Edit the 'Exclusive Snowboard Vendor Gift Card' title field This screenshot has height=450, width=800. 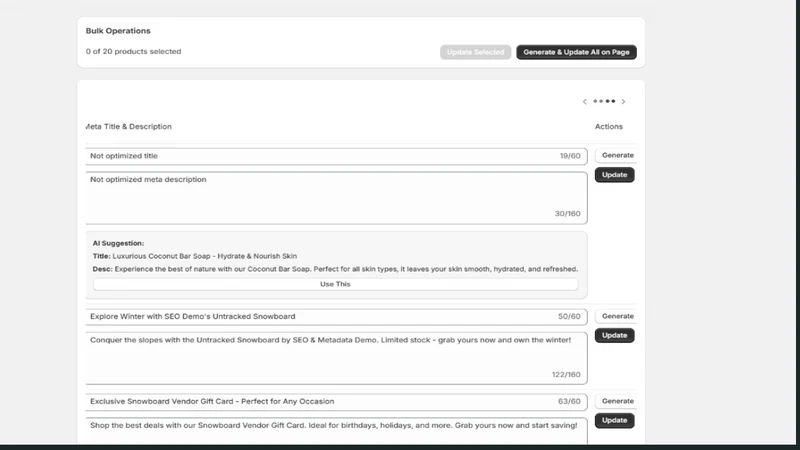click(x=336, y=402)
